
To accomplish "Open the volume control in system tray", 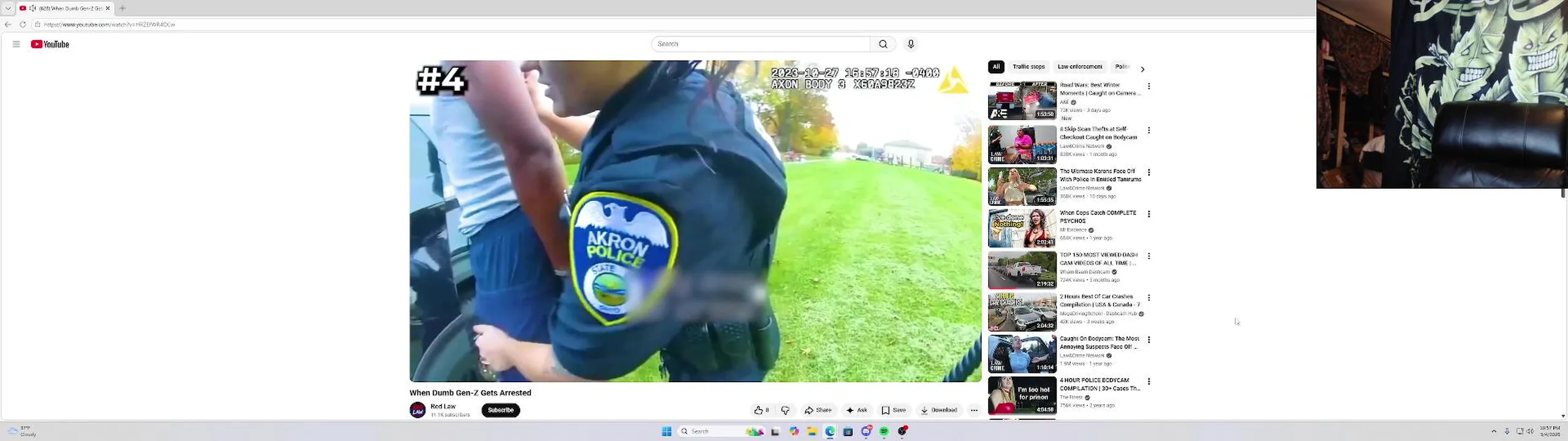I will pos(1530,432).
